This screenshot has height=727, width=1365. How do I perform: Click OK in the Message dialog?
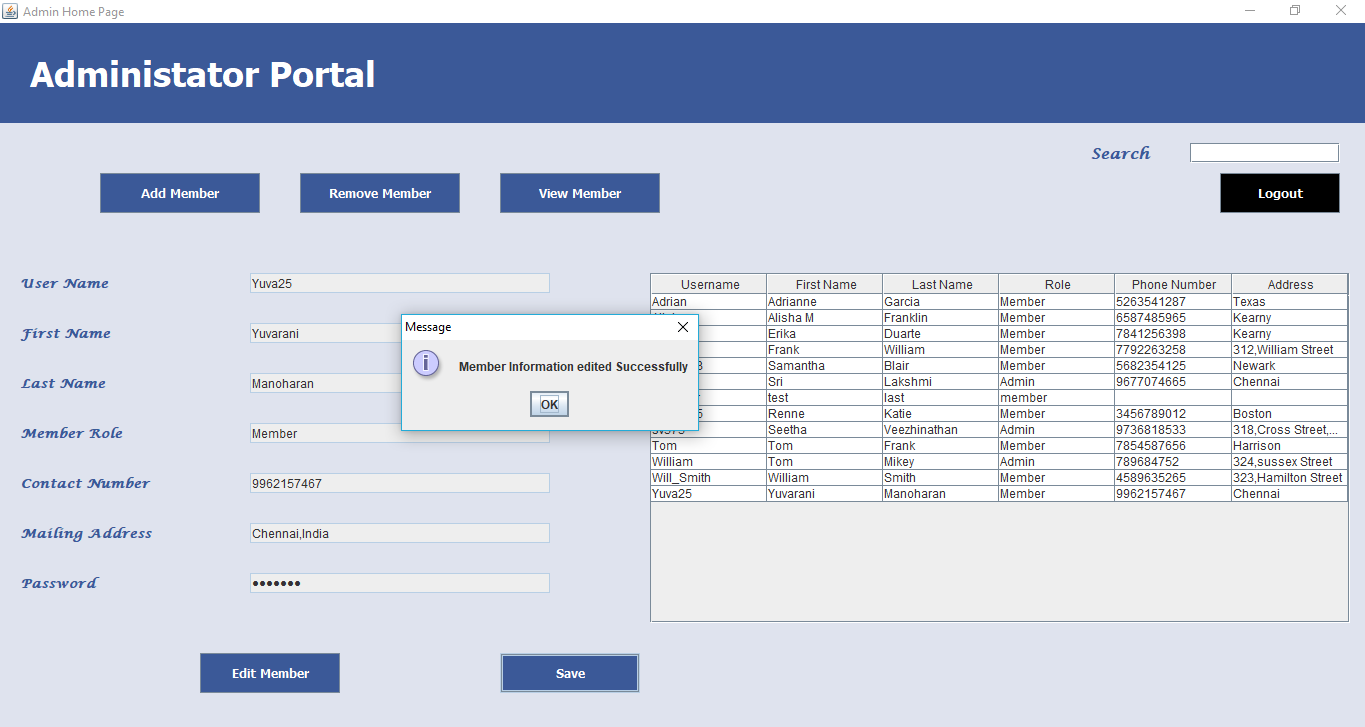[x=549, y=404]
